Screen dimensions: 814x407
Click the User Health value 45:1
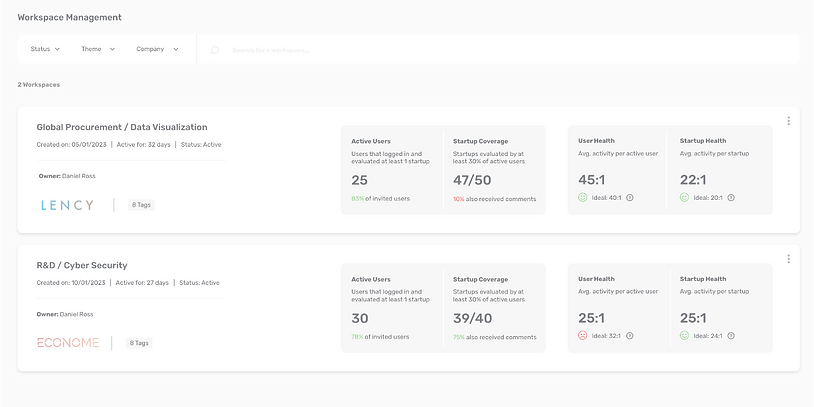(x=592, y=180)
